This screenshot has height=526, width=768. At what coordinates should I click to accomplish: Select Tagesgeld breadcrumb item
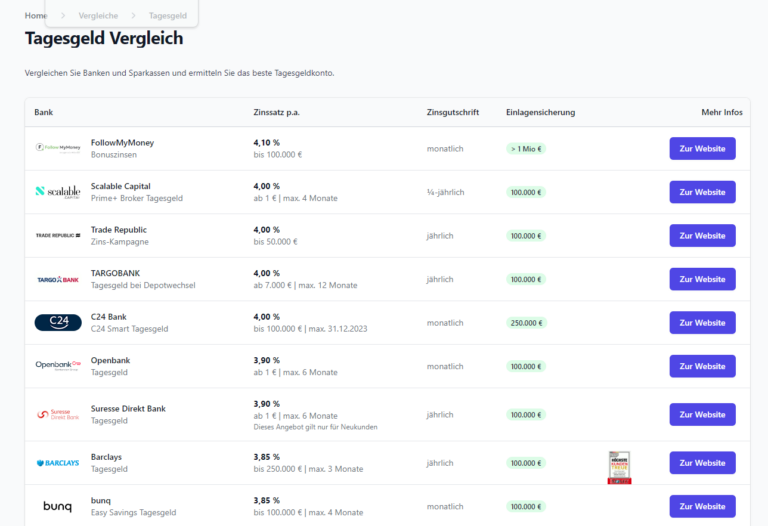167,16
